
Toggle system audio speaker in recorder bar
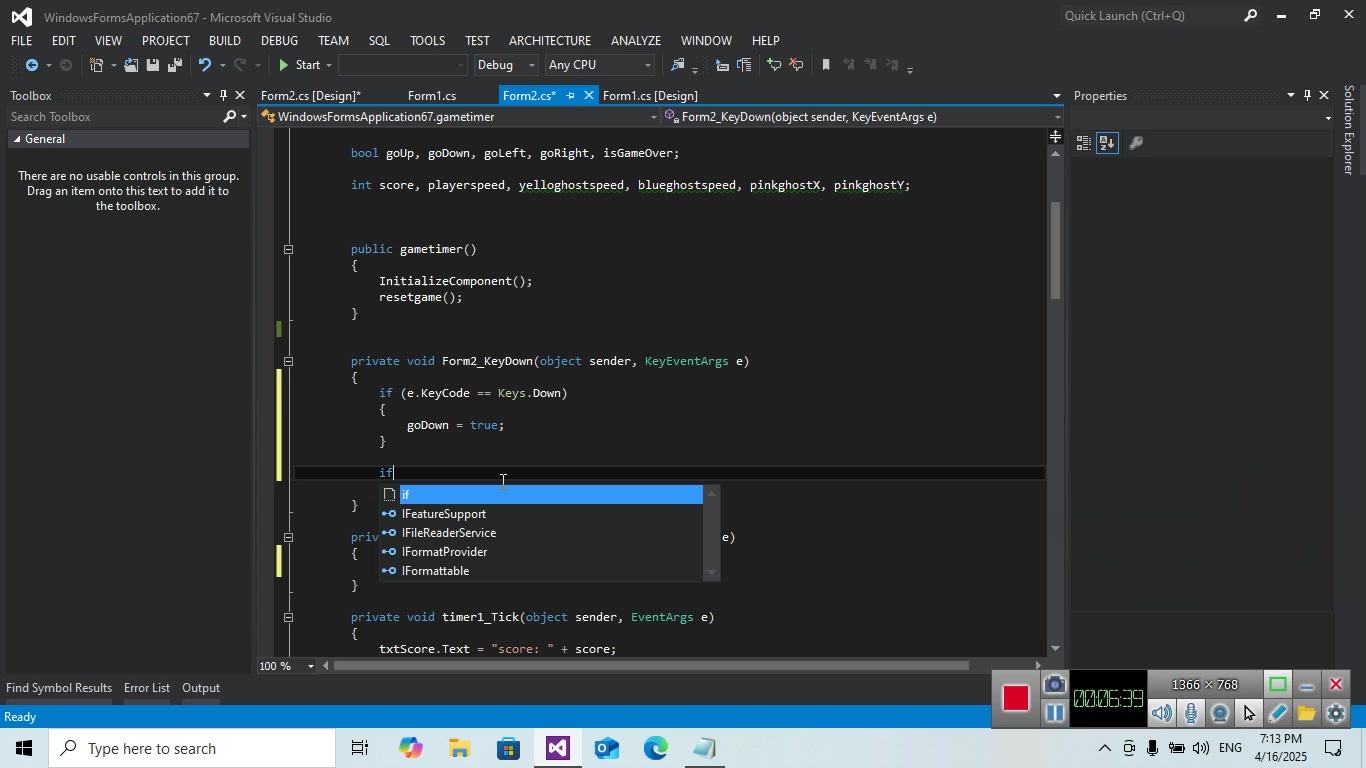[1161, 713]
